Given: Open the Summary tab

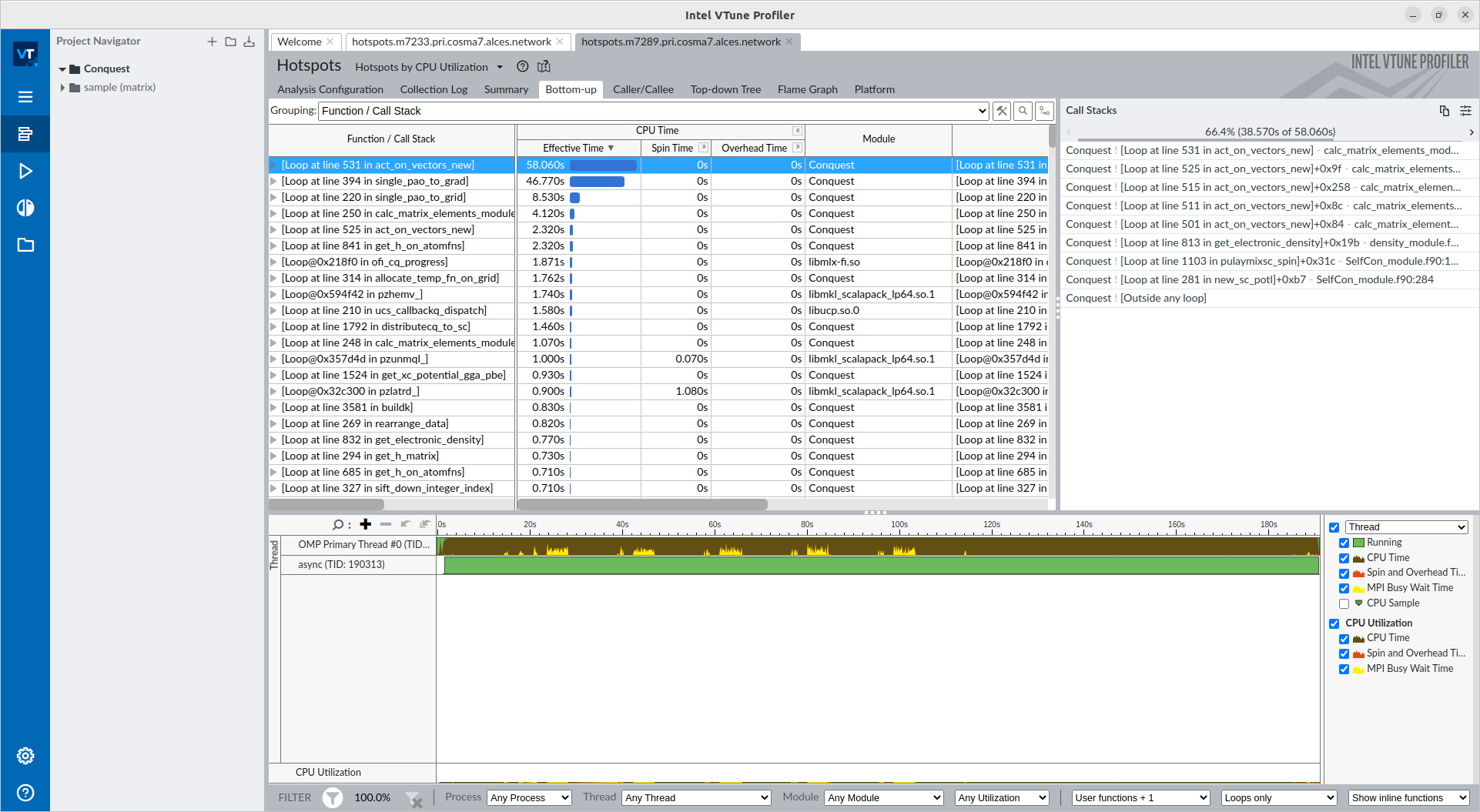Looking at the screenshot, I should [x=506, y=89].
